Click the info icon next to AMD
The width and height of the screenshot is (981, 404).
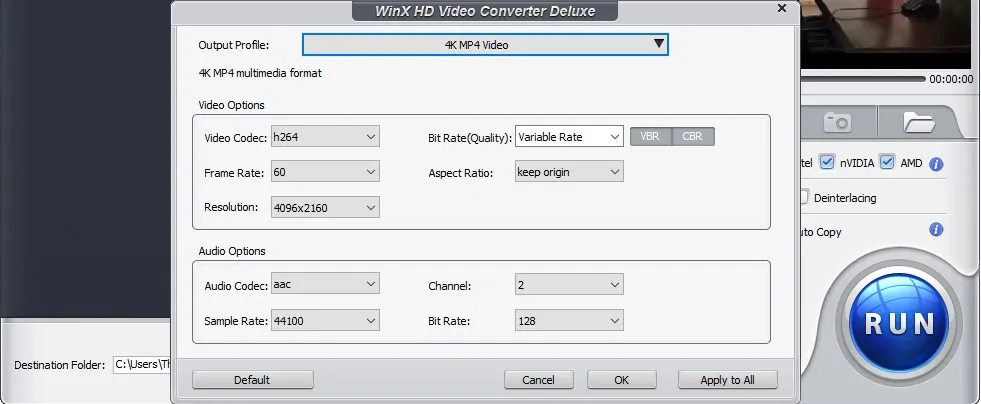click(936, 164)
